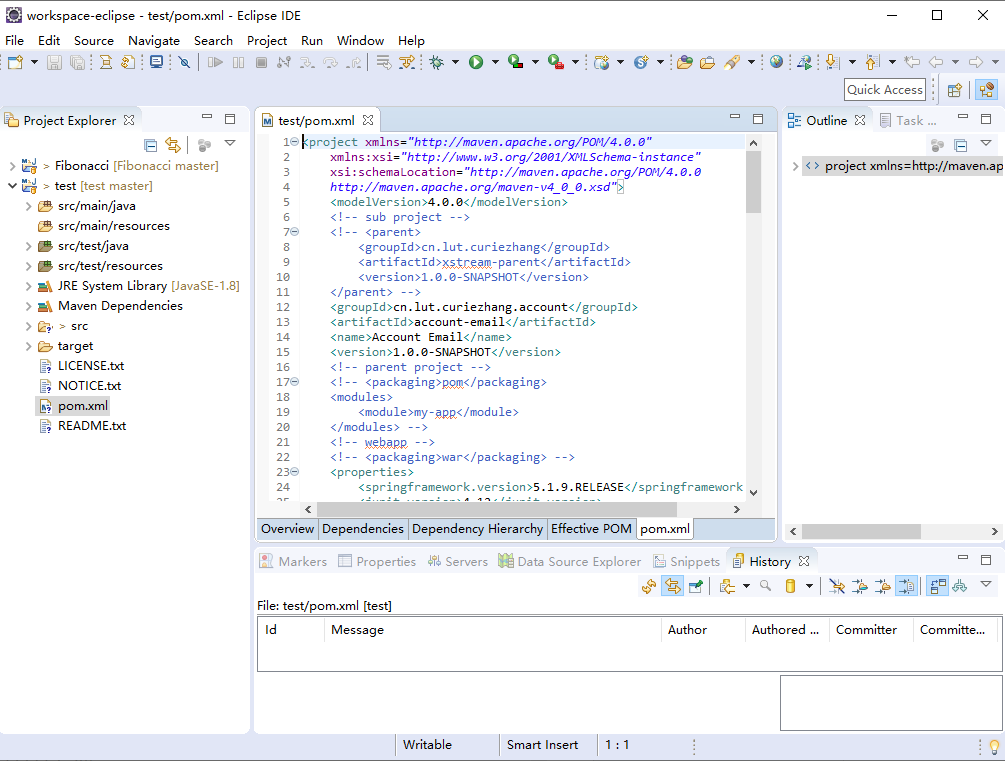Open the Servers view tab
The width and height of the screenshot is (1005, 761).
coord(458,562)
